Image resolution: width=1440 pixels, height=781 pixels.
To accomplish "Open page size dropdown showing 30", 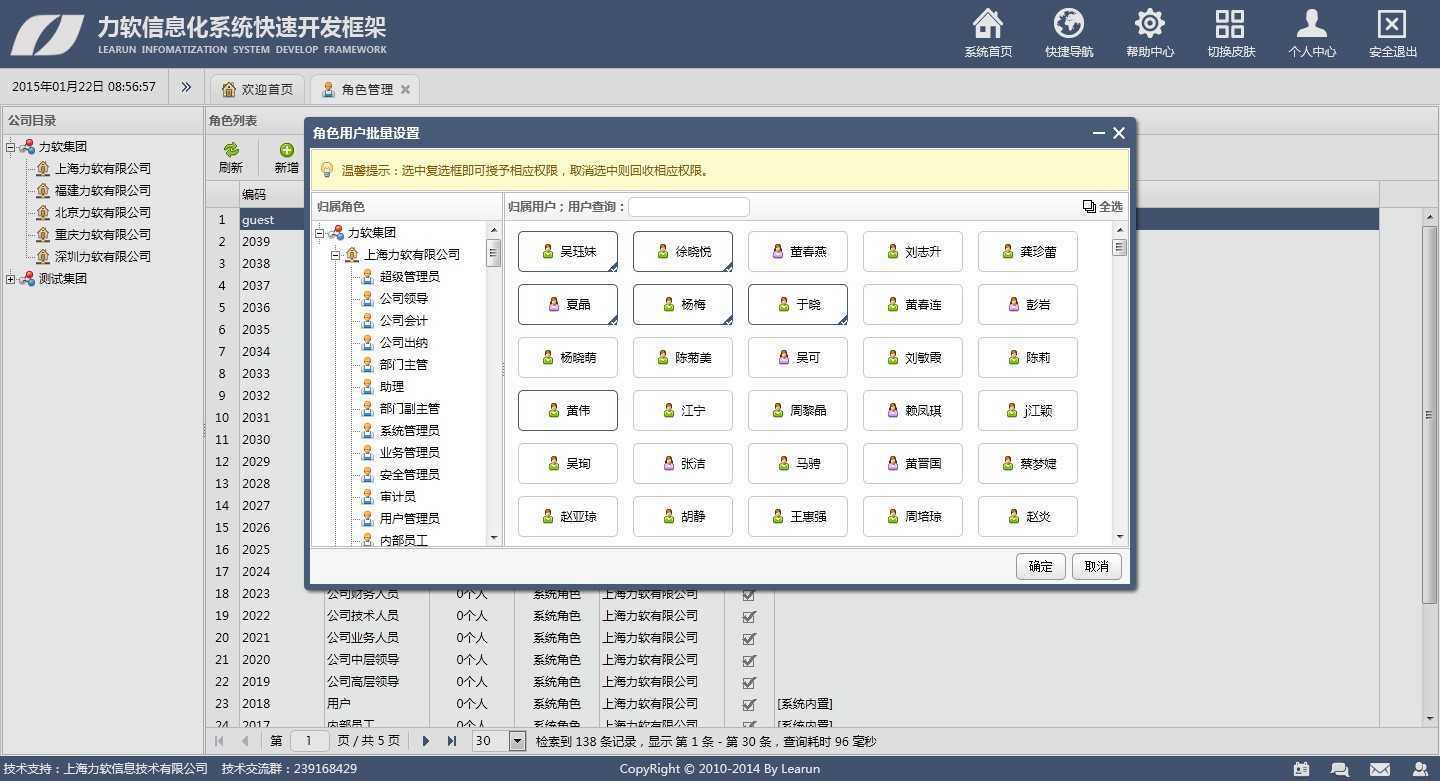I will coord(517,741).
